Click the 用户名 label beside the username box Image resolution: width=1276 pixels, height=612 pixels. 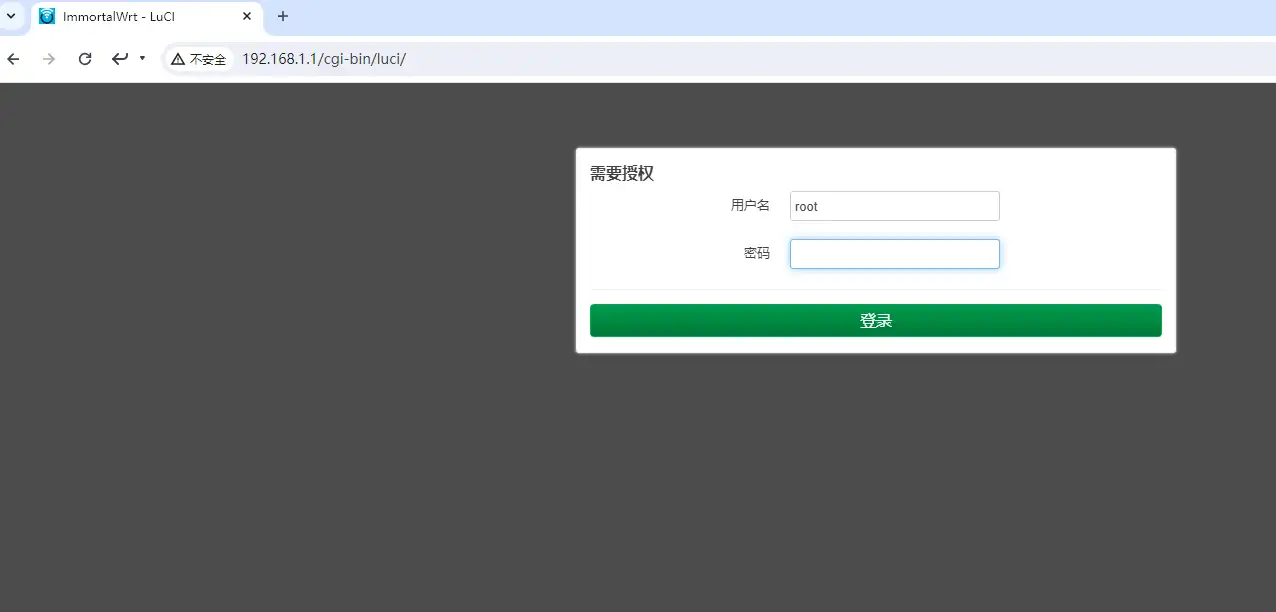point(751,204)
